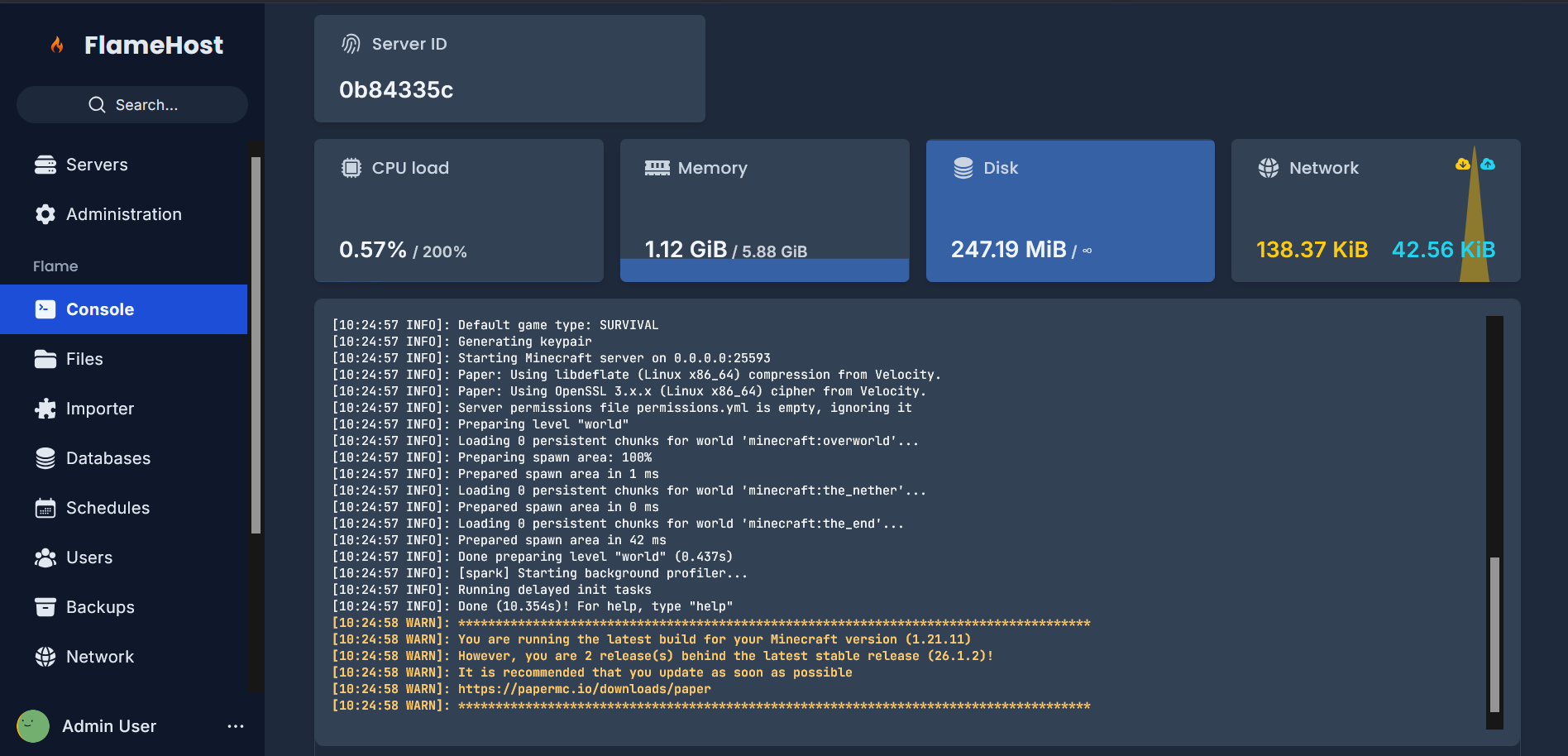Click the Servers stack icon
The height and width of the screenshot is (756, 1568).
45,165
